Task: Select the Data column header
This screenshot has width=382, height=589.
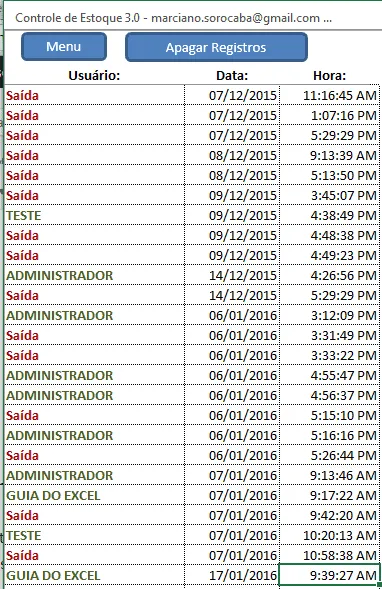Action: tap(232, 76)
